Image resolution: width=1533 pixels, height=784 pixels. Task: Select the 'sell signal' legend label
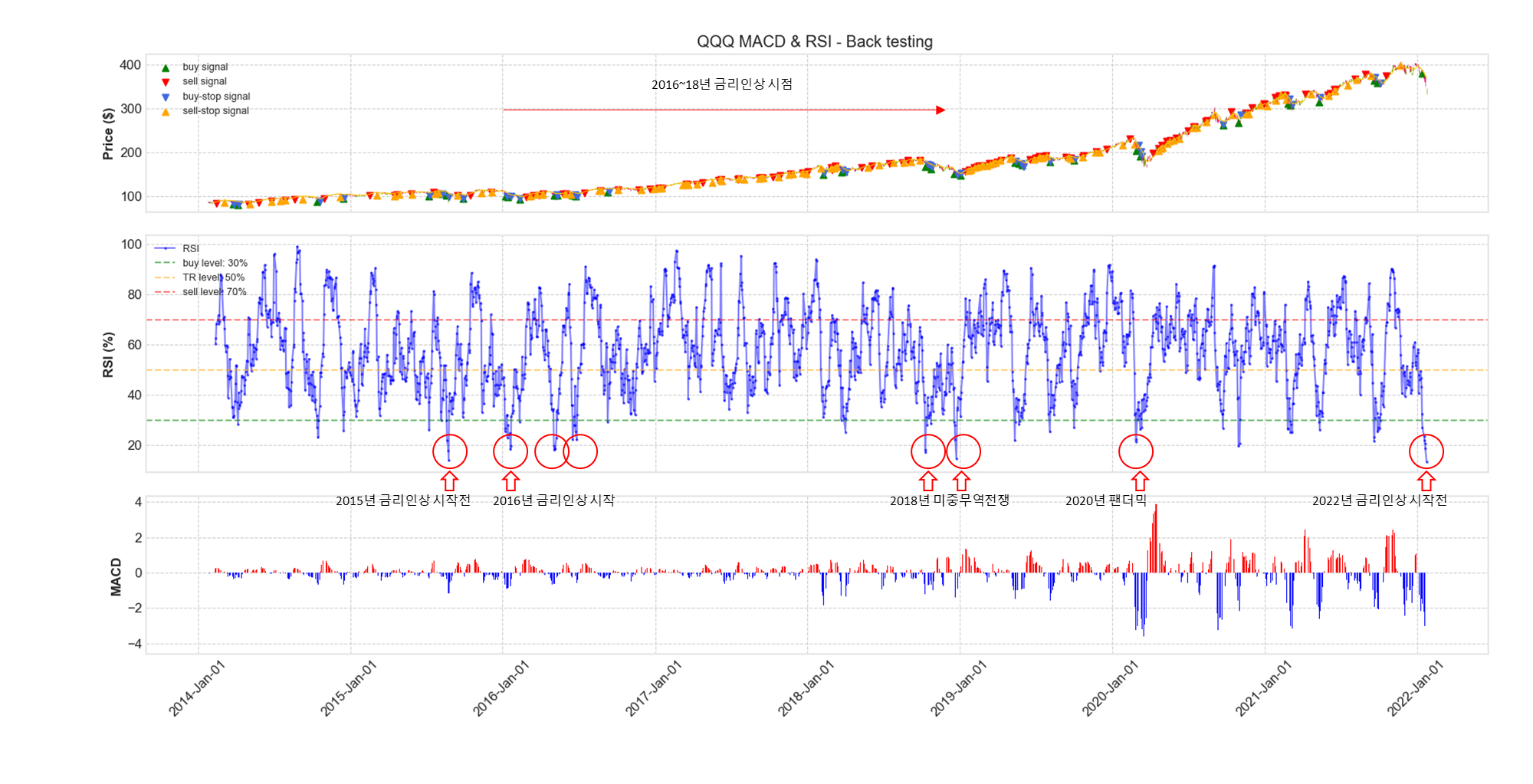click(205, 81)
